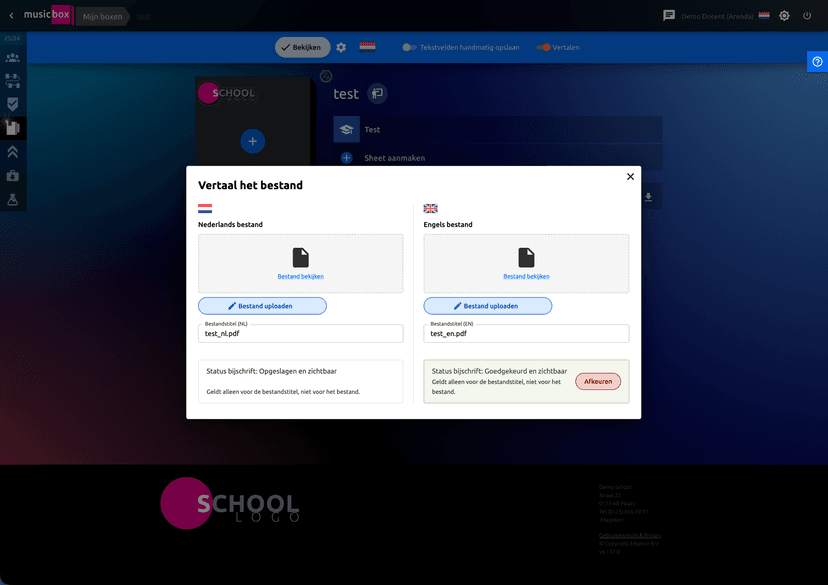Upload a new Dutch file with Bestand uploaden
Screen dimensions: 828x585
pyautogui.click(x=262, y=306)
